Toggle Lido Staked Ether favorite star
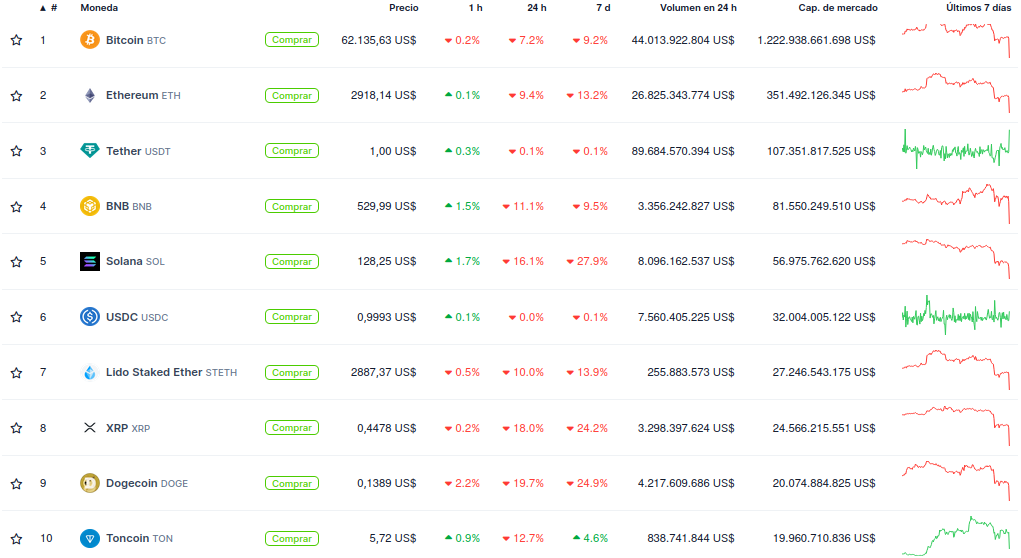 (x=16, y=372)
